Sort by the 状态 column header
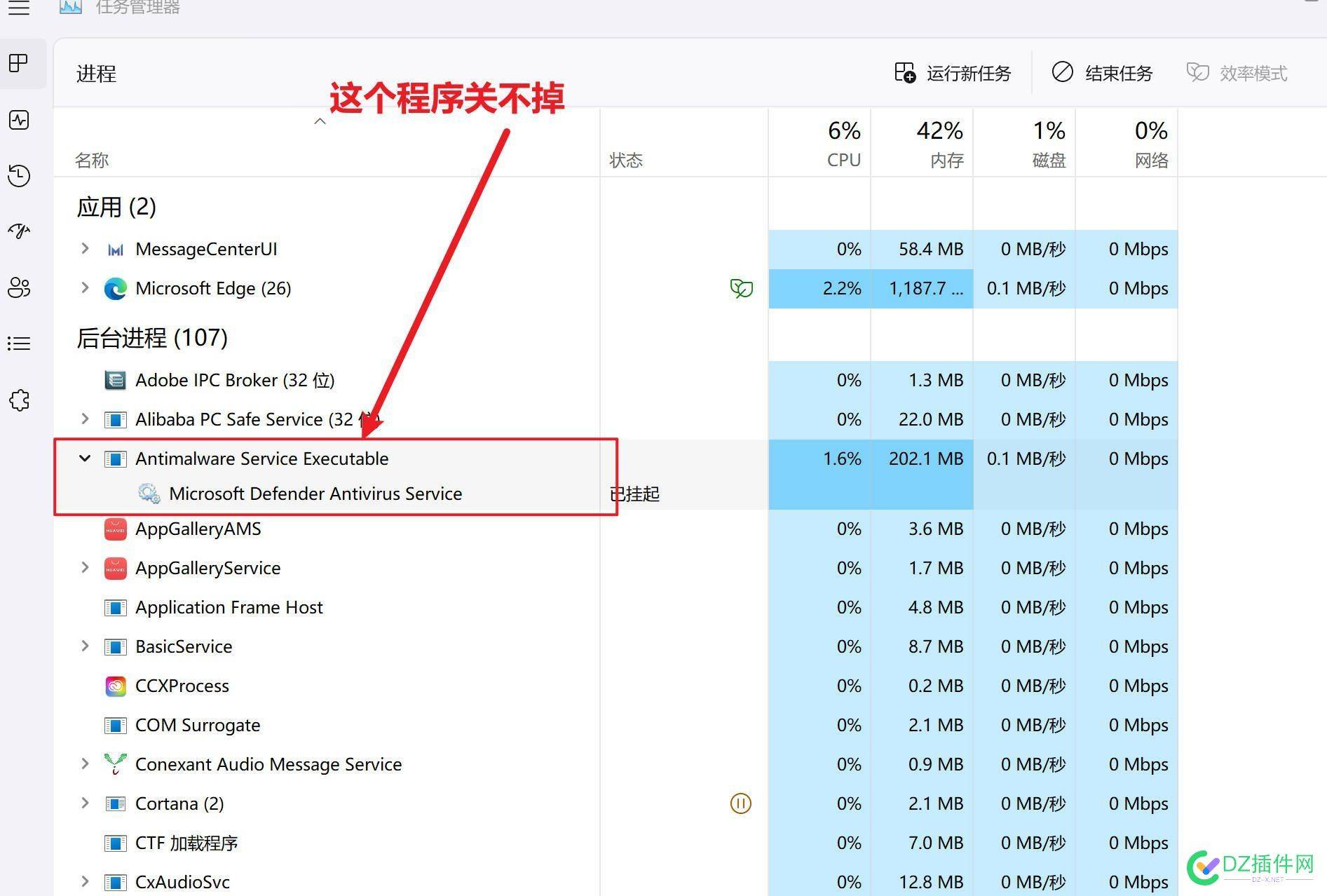Image resolution: width=1327 pixels, height=896 pixels. 626,161
